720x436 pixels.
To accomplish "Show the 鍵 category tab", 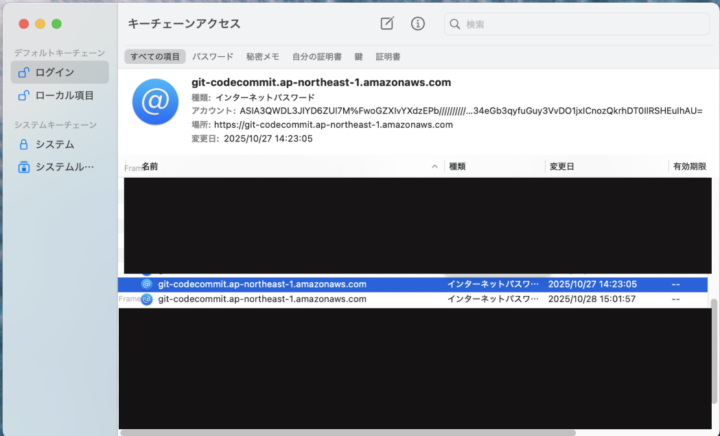I will click(358, 57).
